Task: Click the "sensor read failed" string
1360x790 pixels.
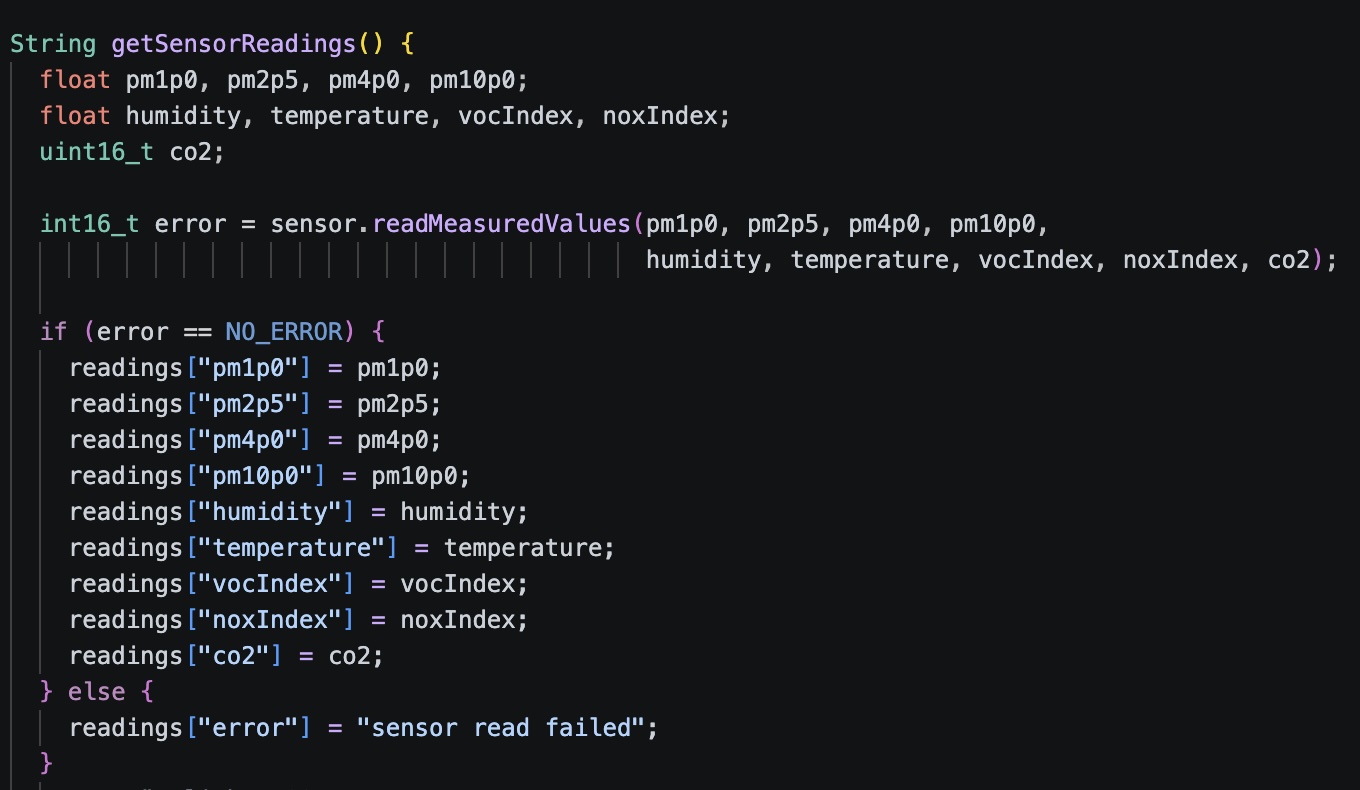Action: coord(501,728)
